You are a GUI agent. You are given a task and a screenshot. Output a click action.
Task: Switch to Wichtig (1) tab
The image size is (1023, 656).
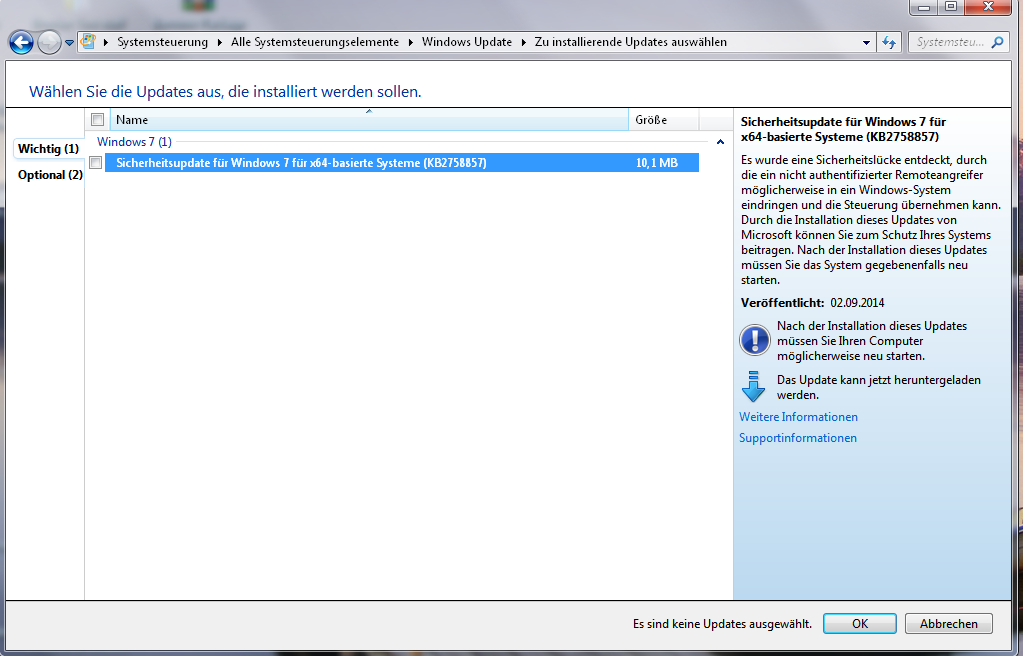pos(48,149)
